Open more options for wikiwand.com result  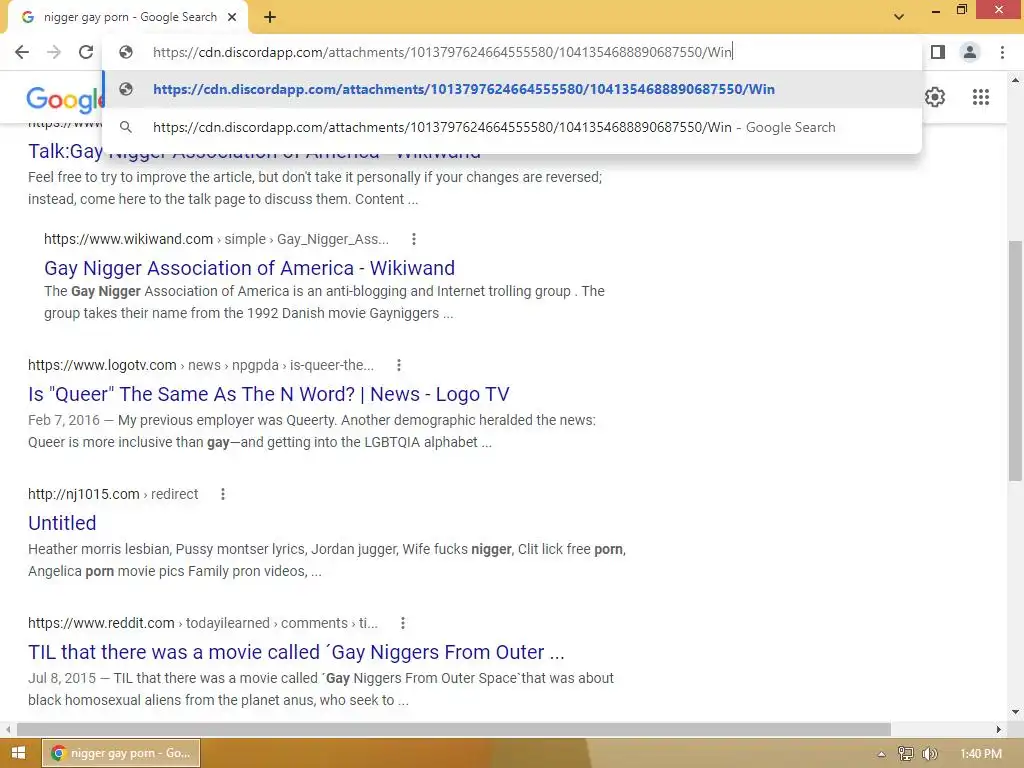pos(413,239)
